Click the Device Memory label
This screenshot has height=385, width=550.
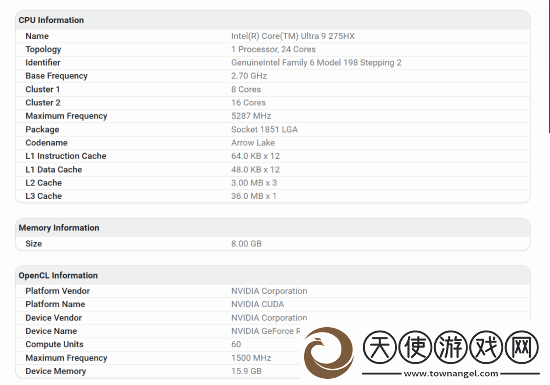(55, 371)
